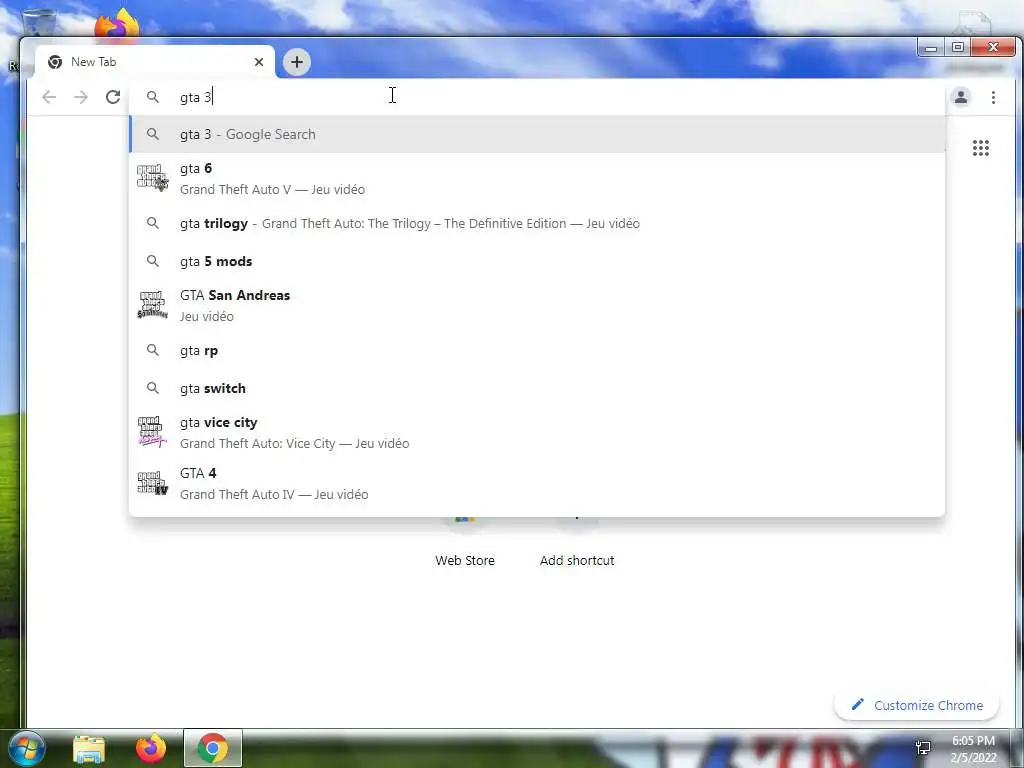The image size is (1024, 768).
Task: Open the Windows Start menu orb
Action: tap(27, 748)
